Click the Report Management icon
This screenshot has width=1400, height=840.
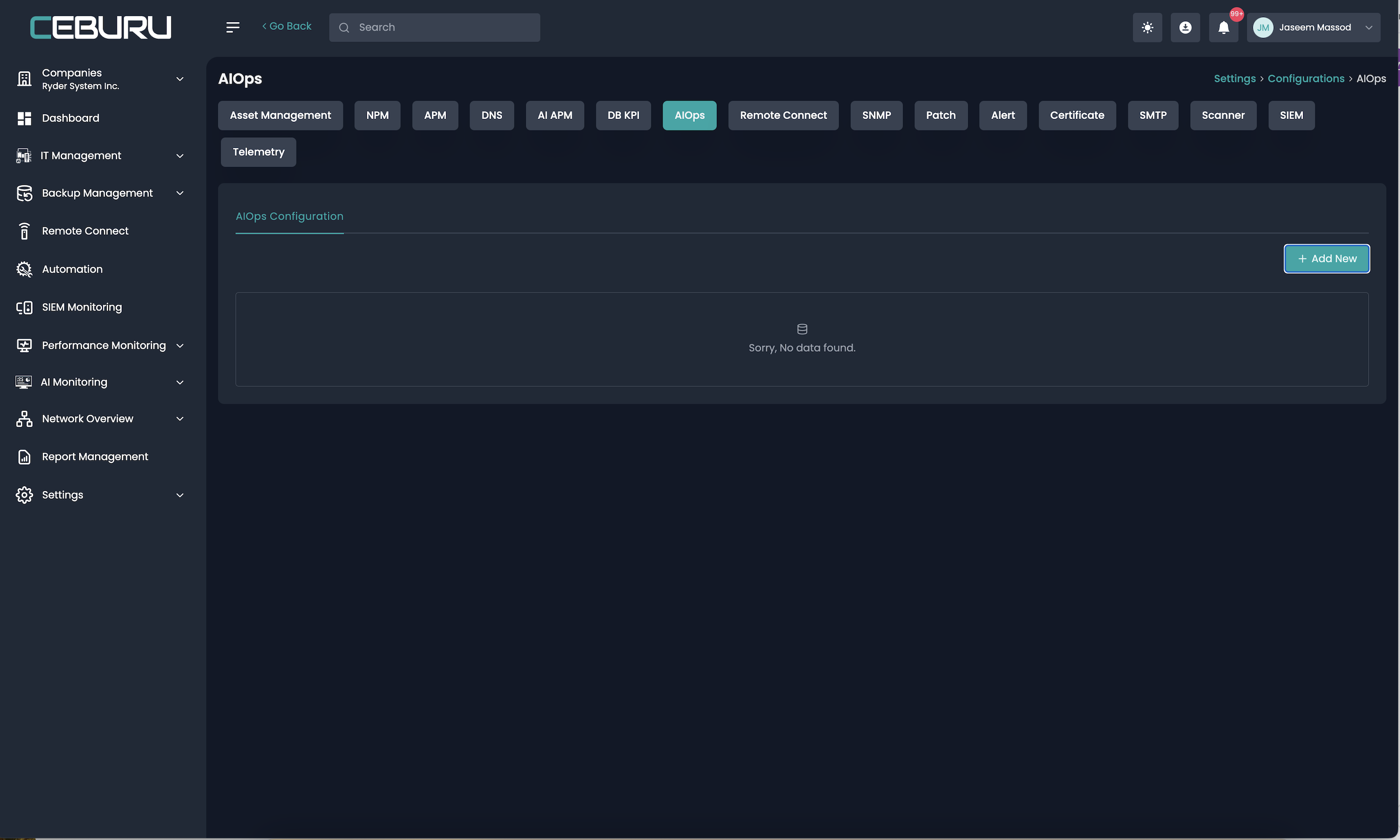point(24,457)
